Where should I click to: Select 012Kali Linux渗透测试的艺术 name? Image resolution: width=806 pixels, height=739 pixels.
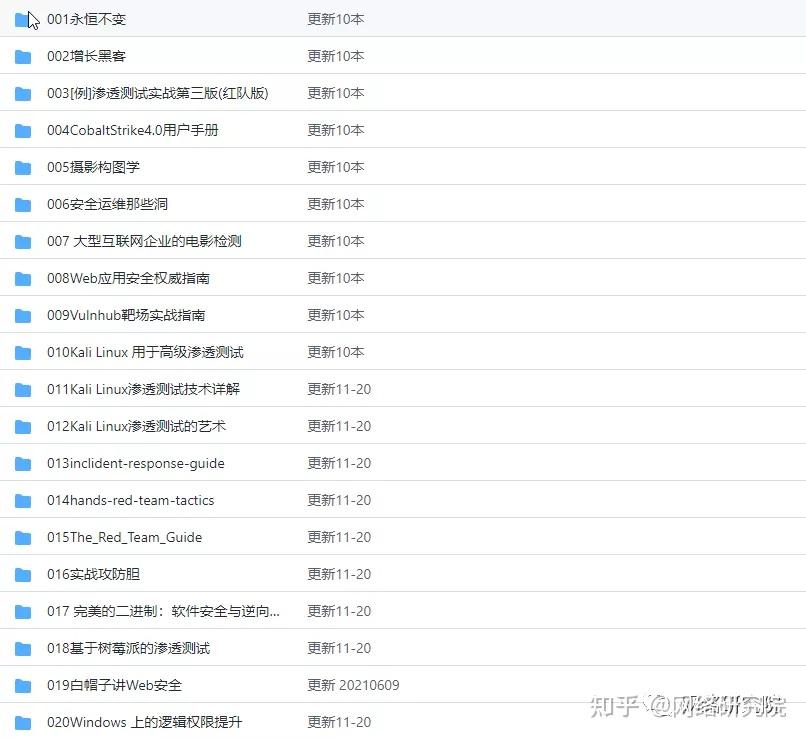136,426
